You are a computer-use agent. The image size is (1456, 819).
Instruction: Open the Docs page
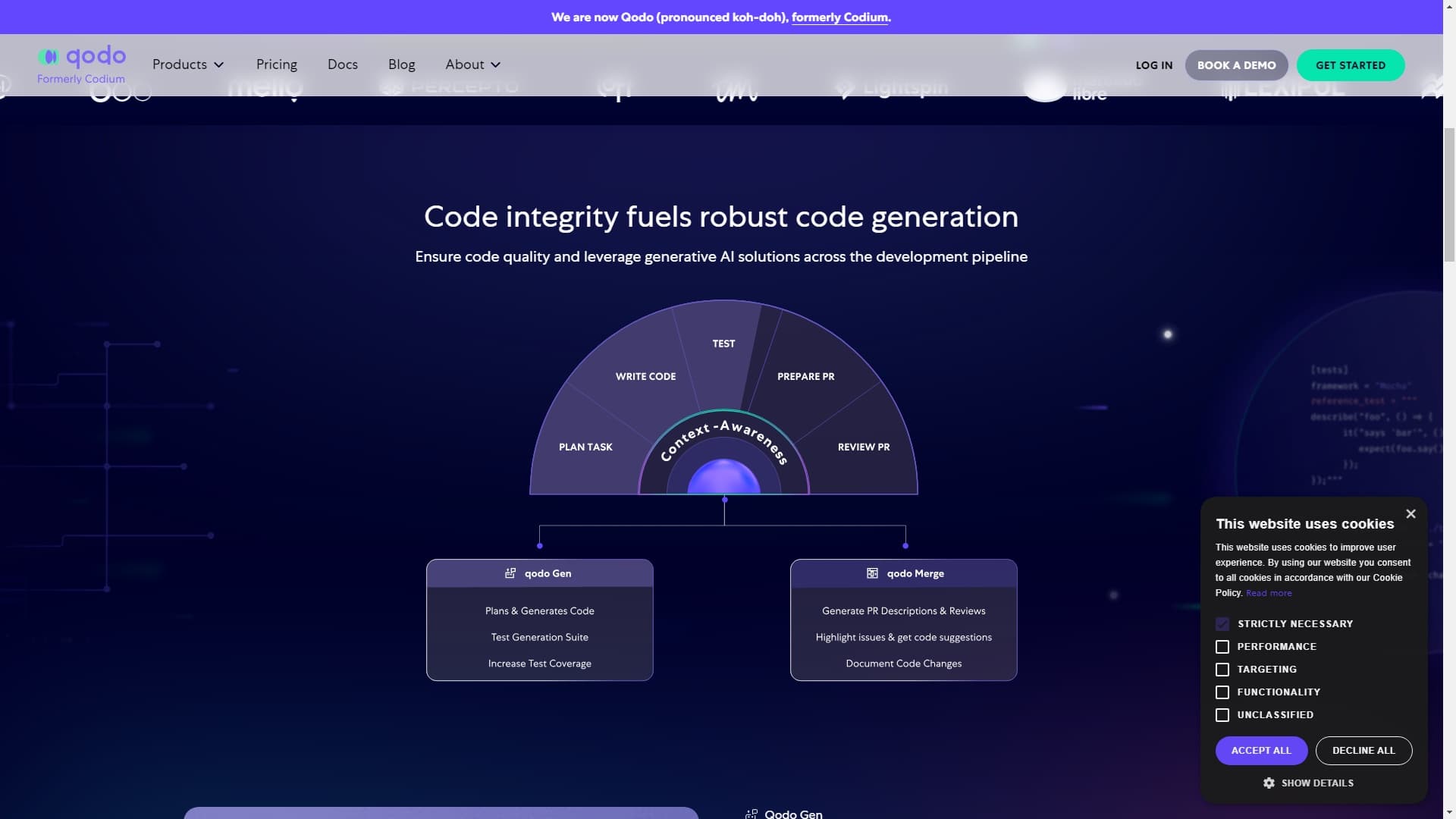point(343,64)
